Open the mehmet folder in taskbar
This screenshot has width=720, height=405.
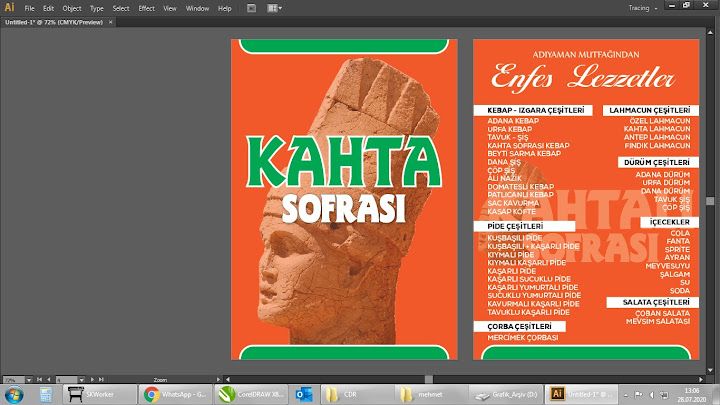(x=432, y=394)
